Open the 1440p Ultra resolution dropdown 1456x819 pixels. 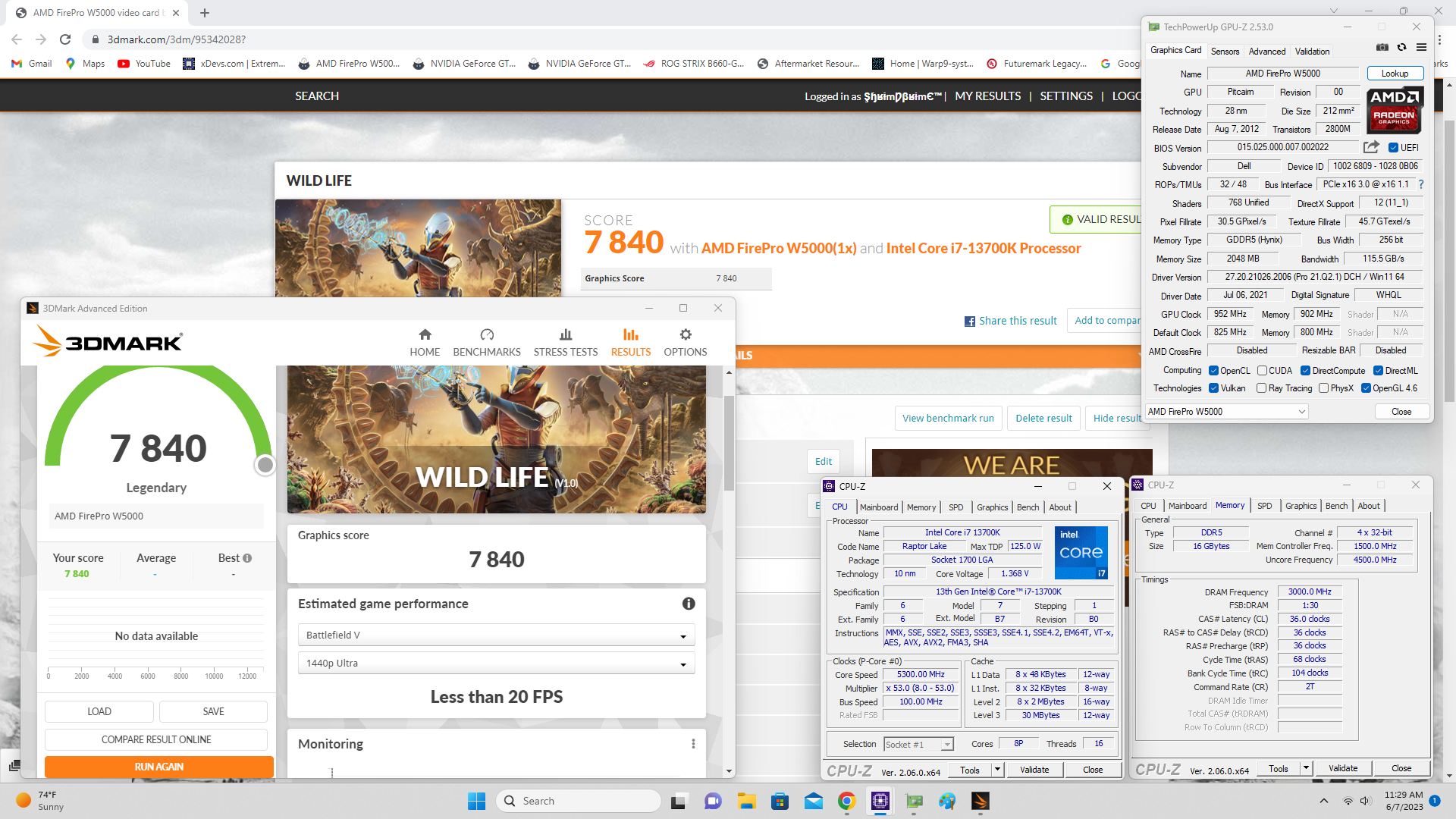[497, 664]
